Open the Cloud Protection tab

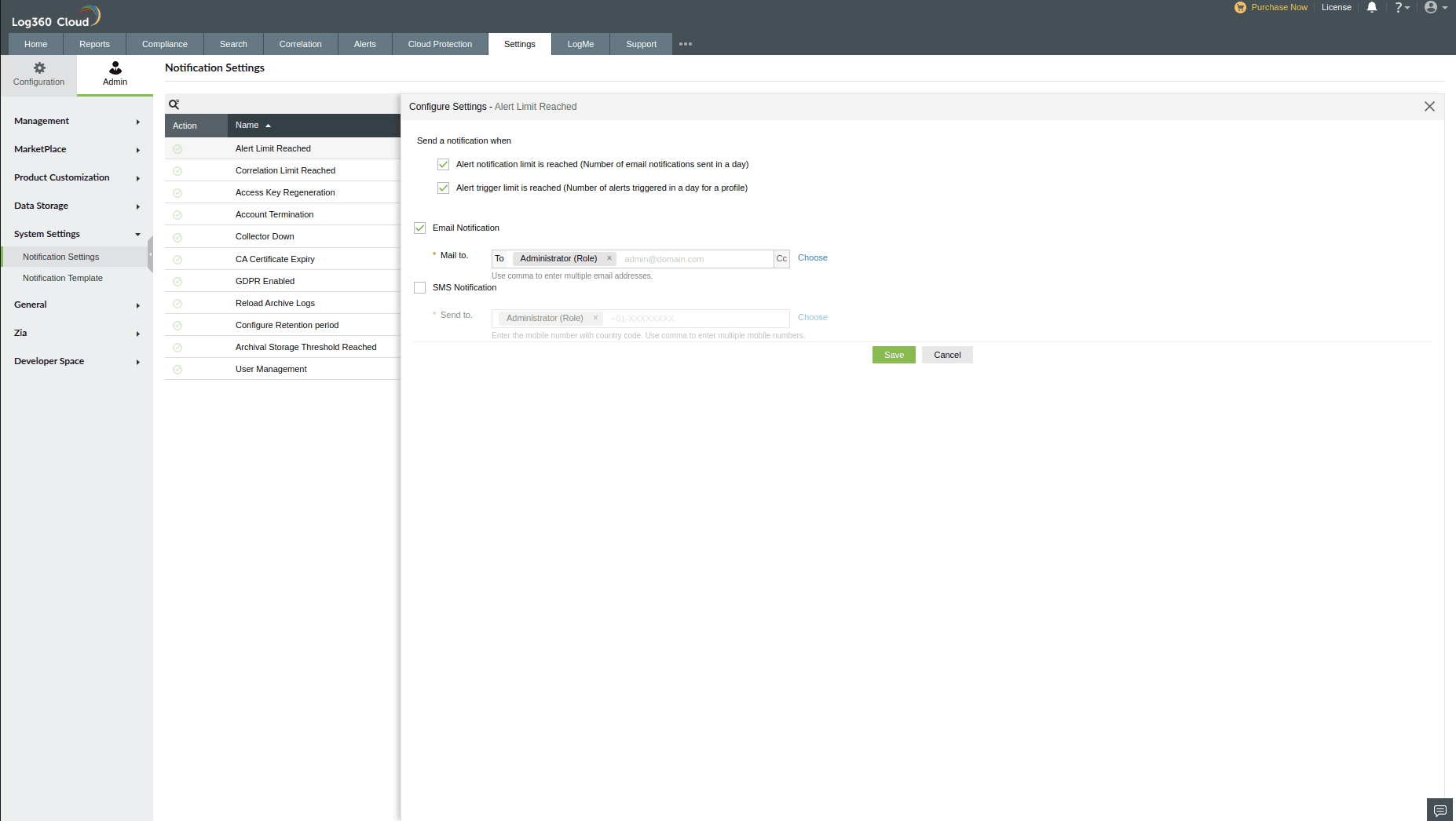click(x=440, y=44)
